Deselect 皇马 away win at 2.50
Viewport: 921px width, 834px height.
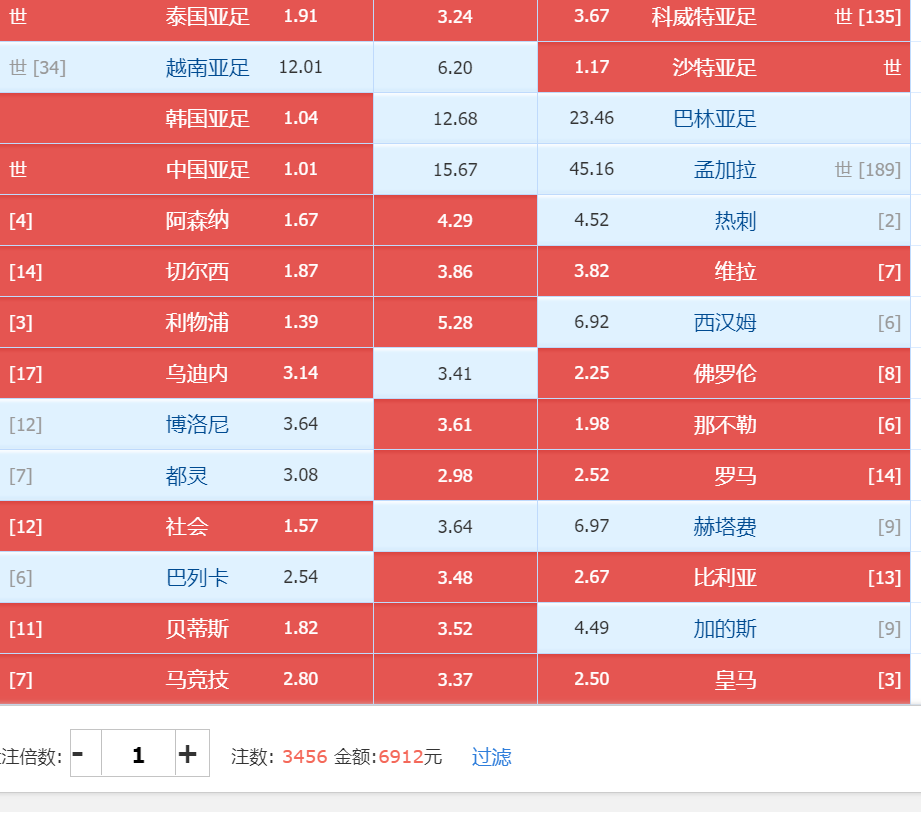(724, 680)
